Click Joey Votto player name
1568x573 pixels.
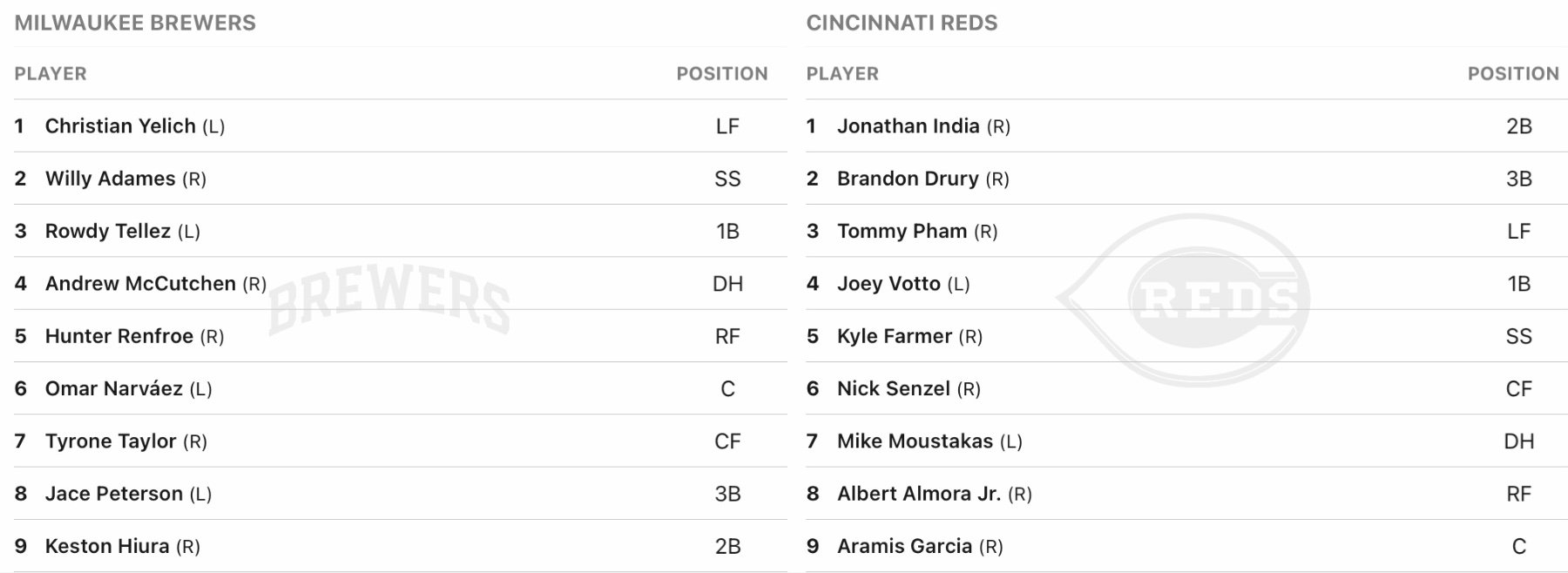click(889, 284)
